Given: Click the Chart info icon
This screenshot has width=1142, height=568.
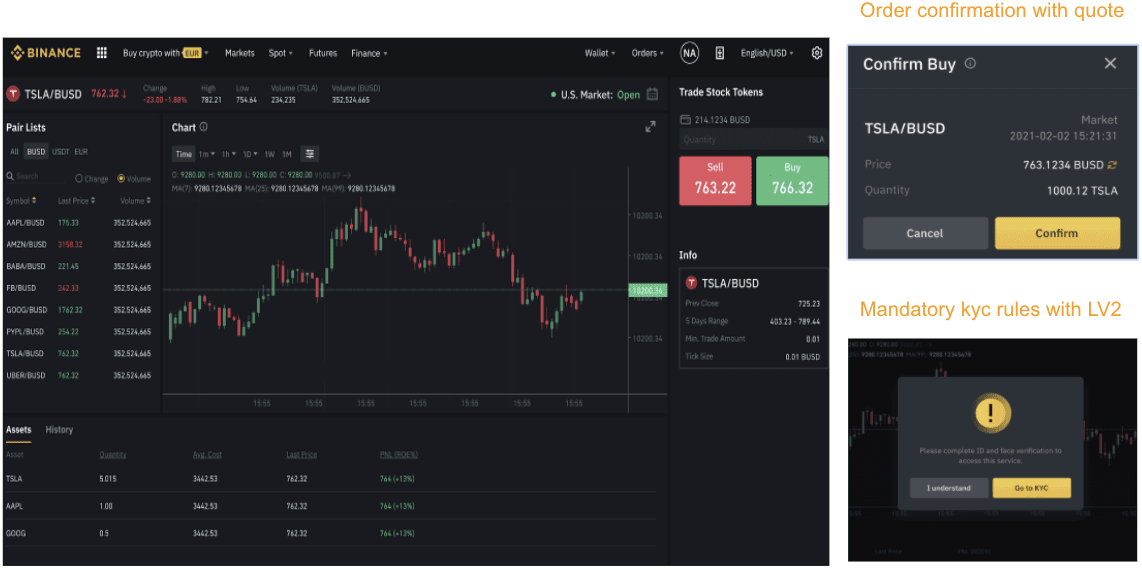Looking at the screenshot, I should (x=203, y=127).
